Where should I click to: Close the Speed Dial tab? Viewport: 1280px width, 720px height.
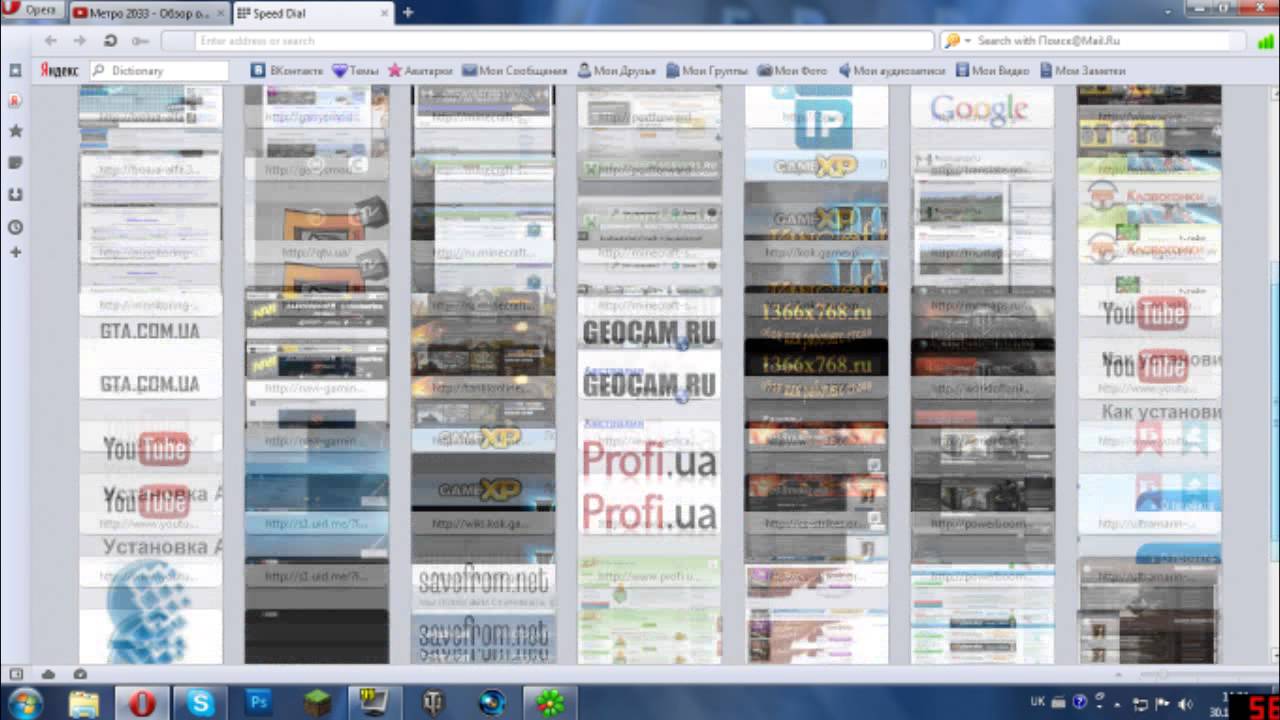[x=382, y=14]
